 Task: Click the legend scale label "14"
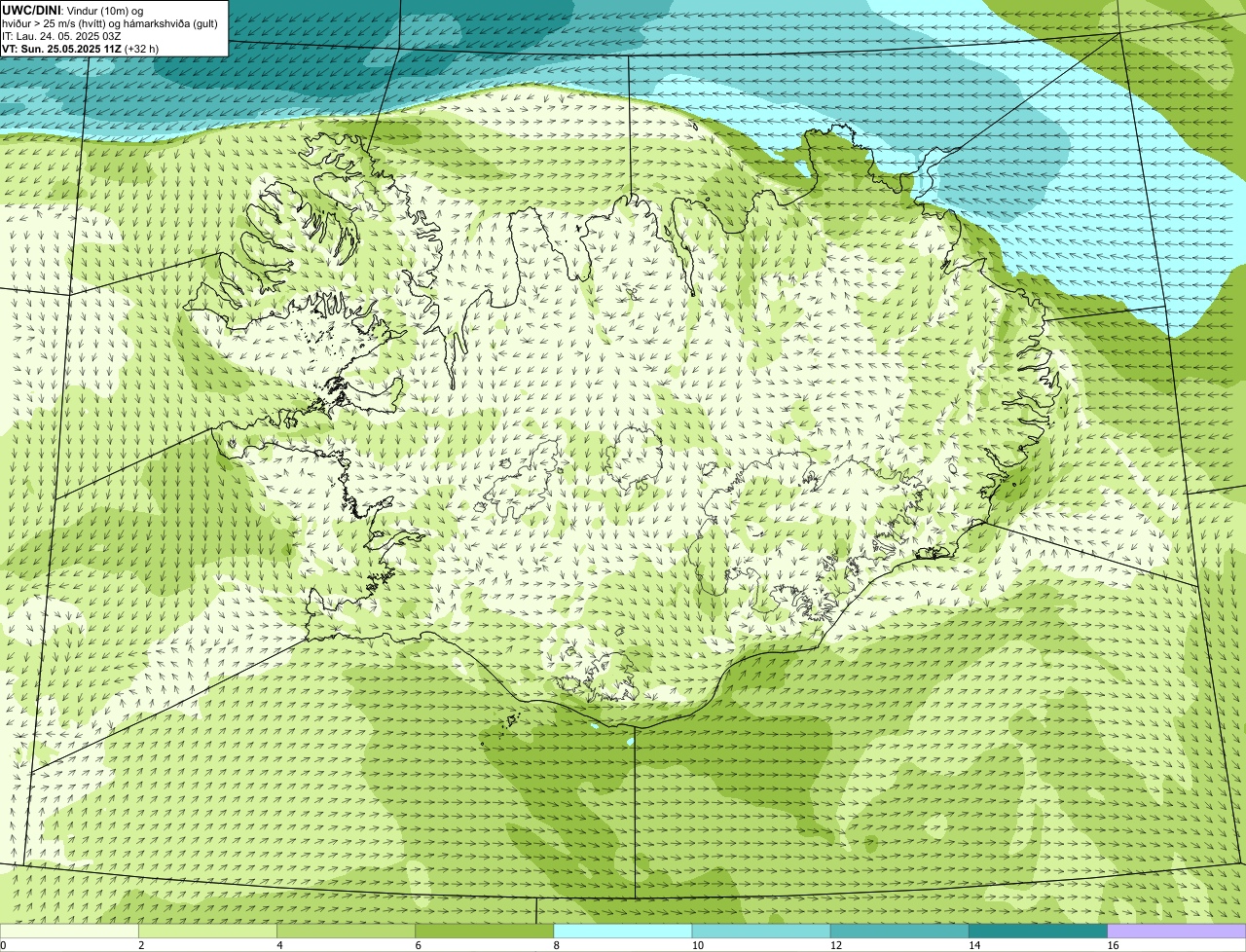[x=974, y=945]
